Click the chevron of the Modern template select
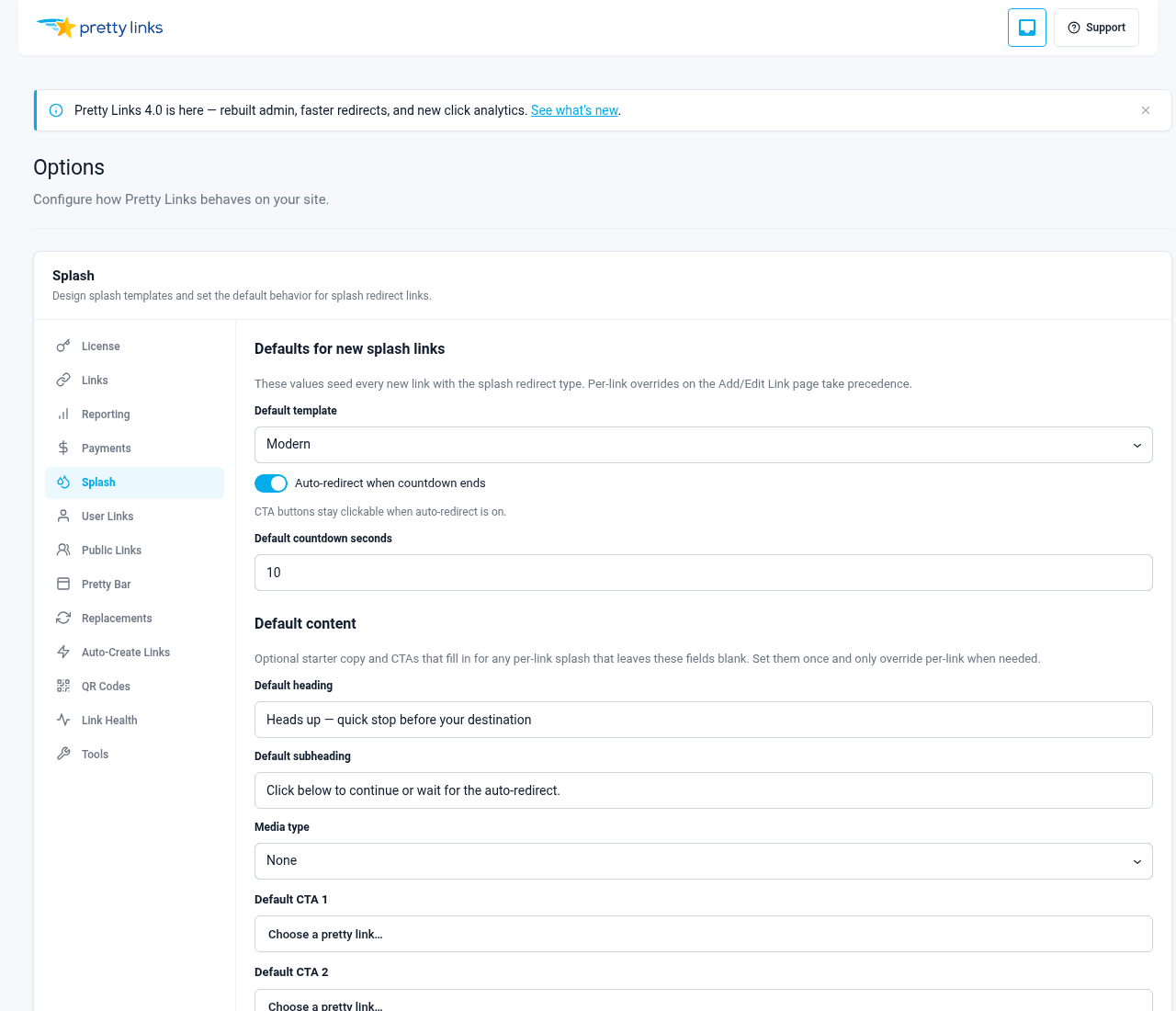The height and width of the screenshot is (1011, 1176). pos(1136,446)
